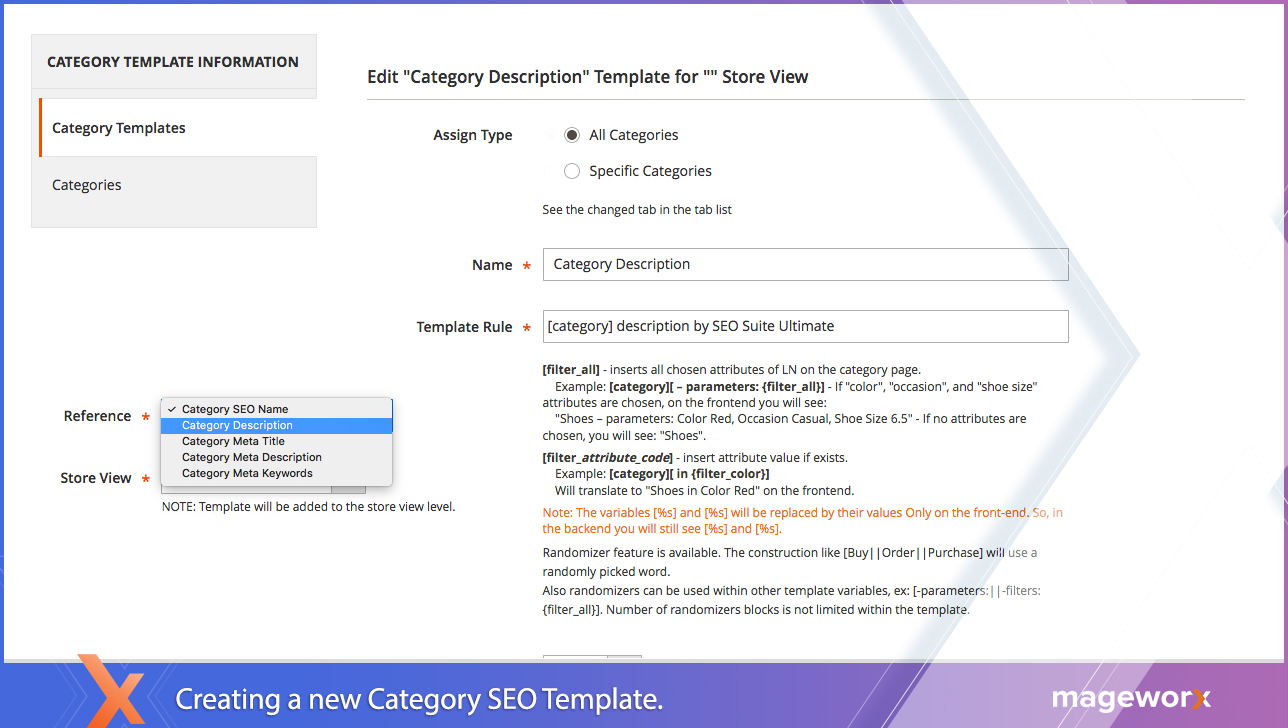This screenshot has width=1288, height=728.
Task: Click the Store View field label
Action: (95, 478)
